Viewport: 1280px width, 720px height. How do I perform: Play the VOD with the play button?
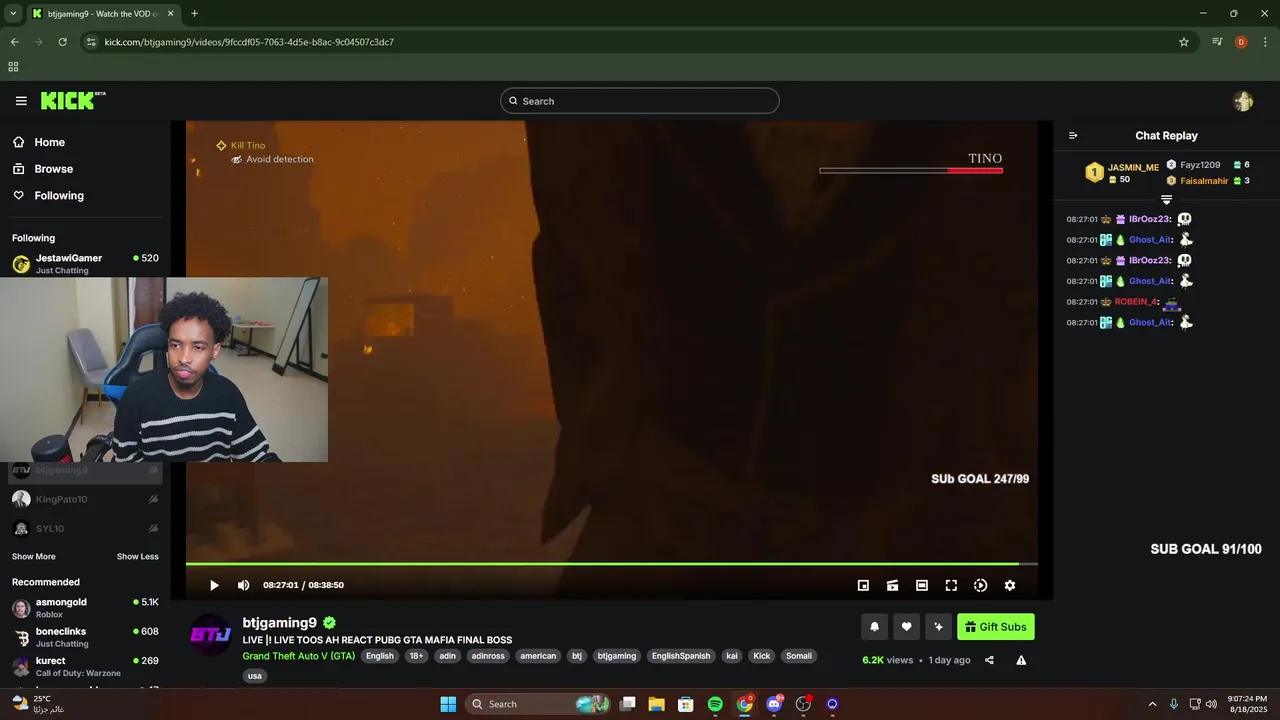point(214,585)
